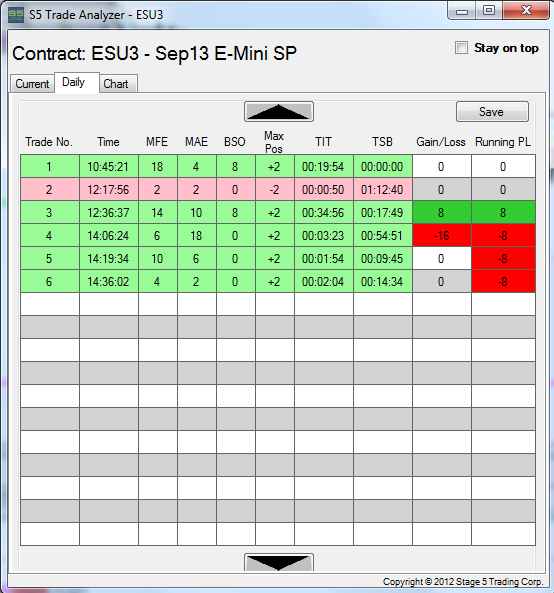The image size is (554, 593).
Task: Click the -2 Max Pos cell
Action: pyautogui.click(x=275, y=189)
